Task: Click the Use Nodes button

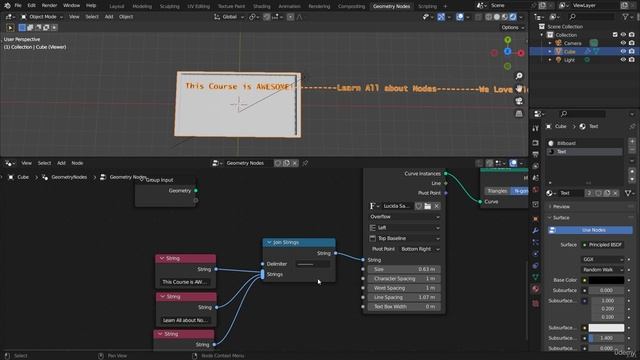Action: (590, 230)
